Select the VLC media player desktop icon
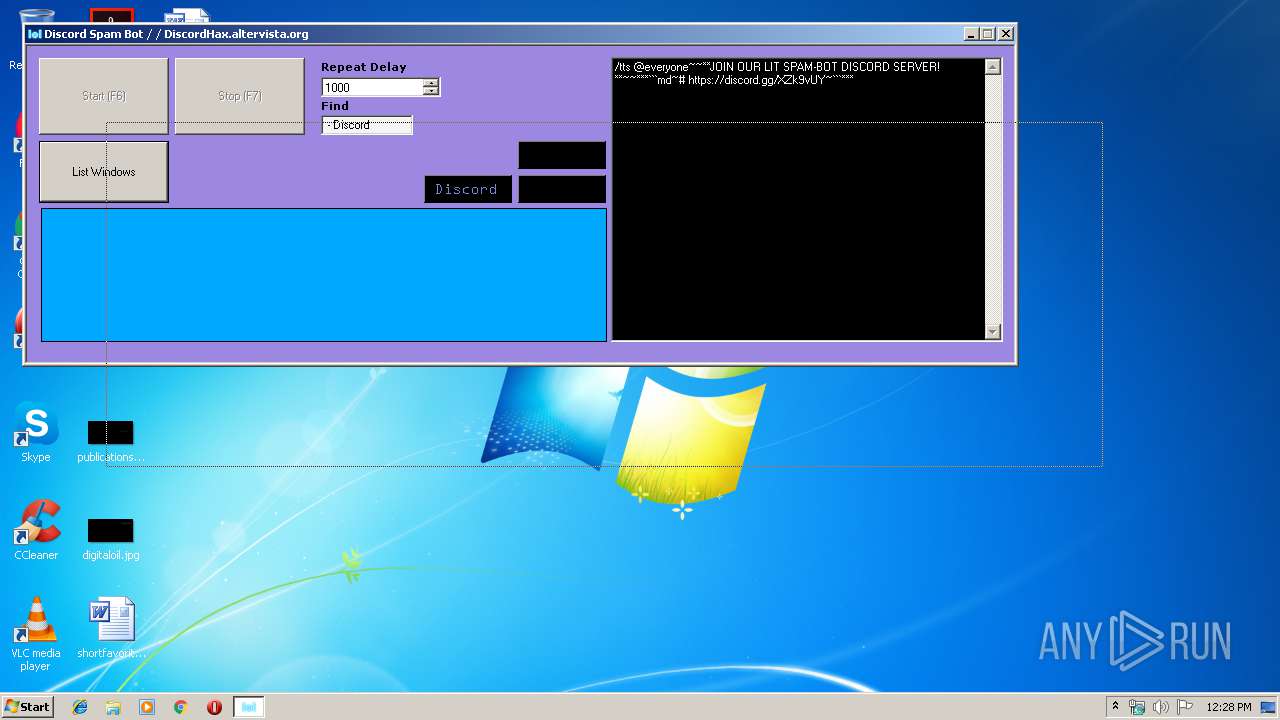The height and width of the screenshot is (720, 1280). coord(36,635)
